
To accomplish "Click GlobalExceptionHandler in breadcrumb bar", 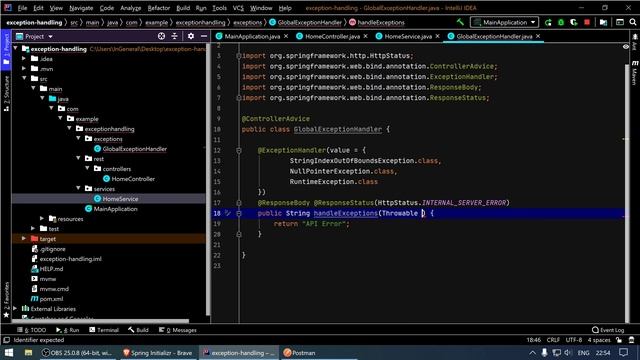I will point(309,22).
